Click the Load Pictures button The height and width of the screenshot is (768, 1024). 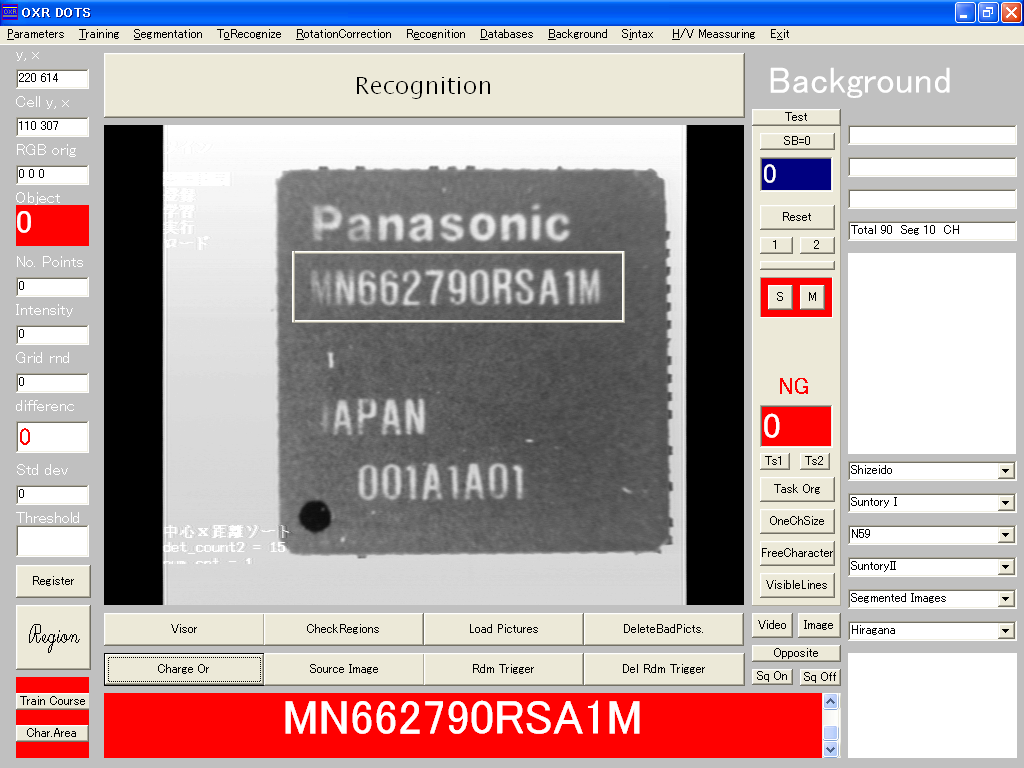pos(504,629)
